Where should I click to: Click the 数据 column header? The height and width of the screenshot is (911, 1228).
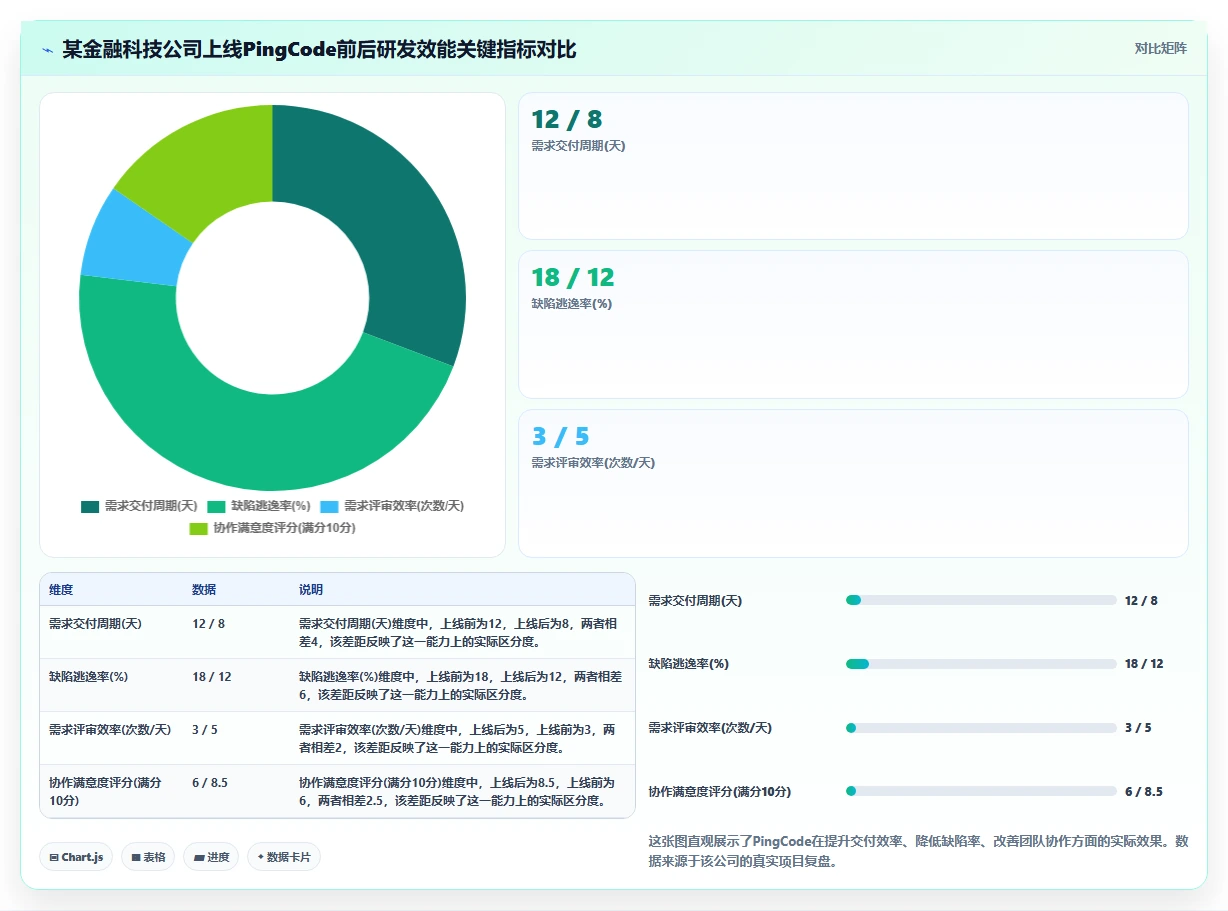coord(236,590)
